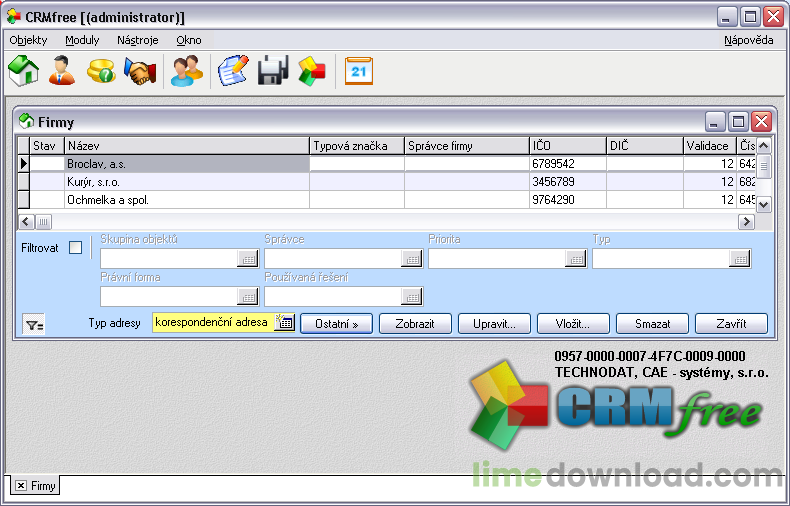Click the CRMfree application title bar icon

[x=14, y=17]
